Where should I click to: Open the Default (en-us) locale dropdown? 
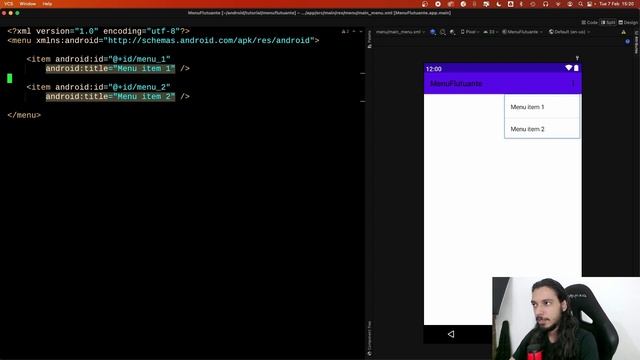[x=569, y=32]
